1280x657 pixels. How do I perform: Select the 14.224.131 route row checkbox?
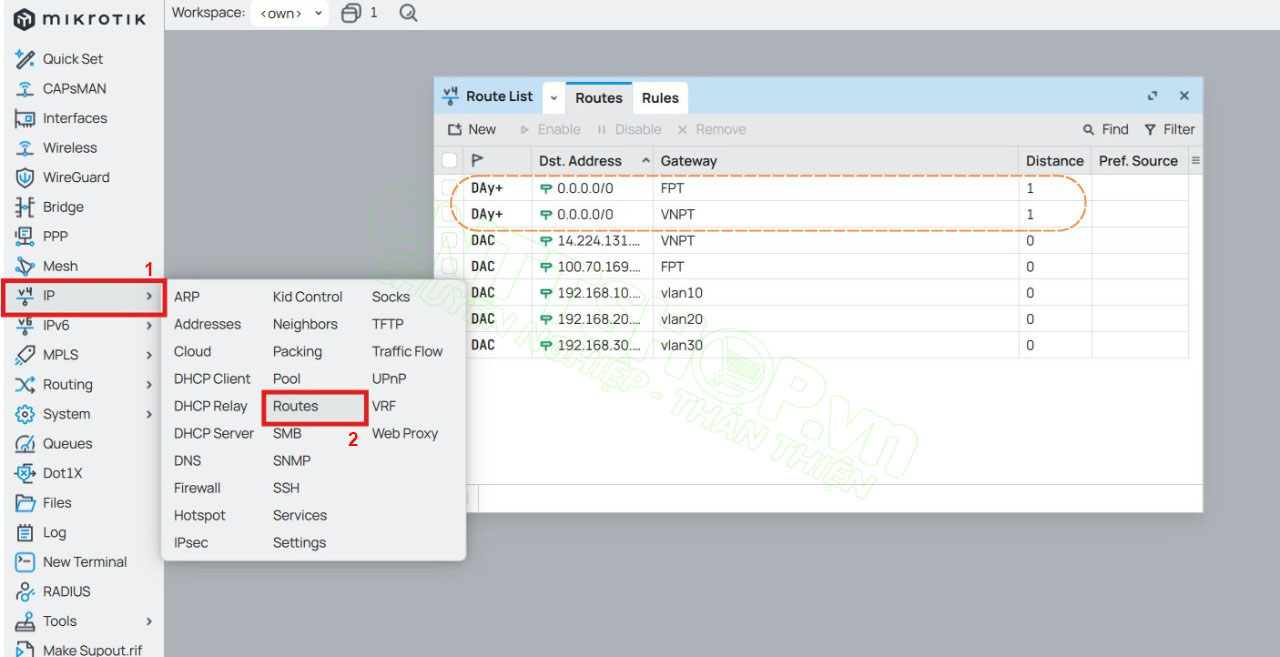click(448, 240)
